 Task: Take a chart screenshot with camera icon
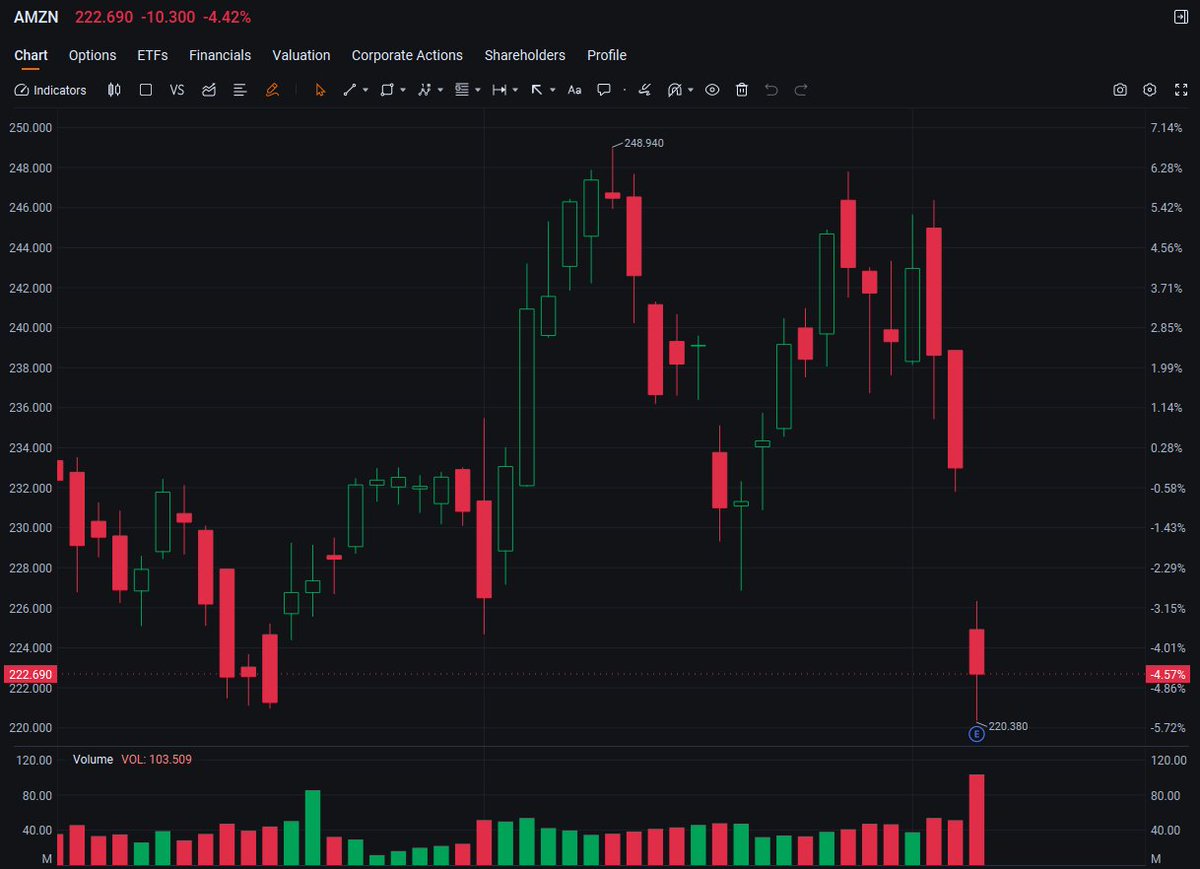pos(1120,90)
